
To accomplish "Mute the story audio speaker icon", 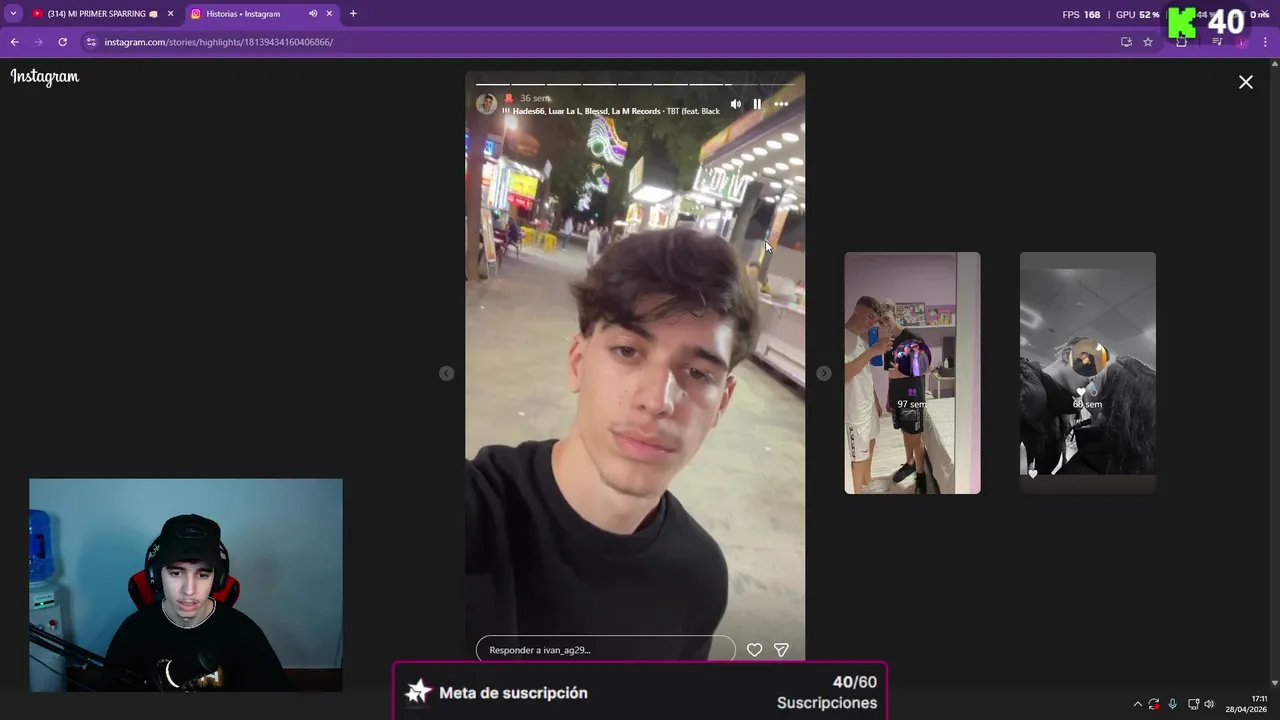I will (x=736, y=104).
